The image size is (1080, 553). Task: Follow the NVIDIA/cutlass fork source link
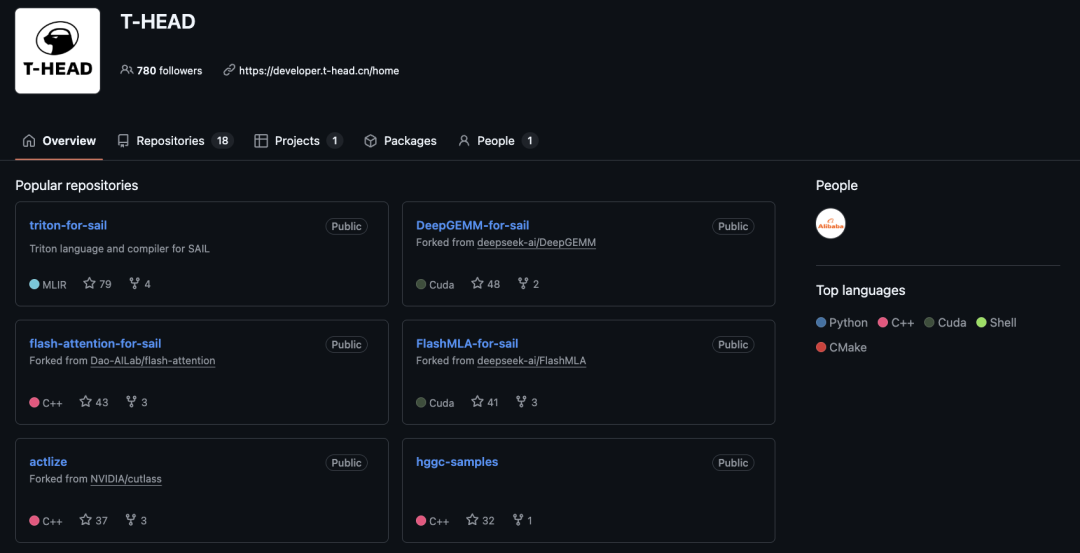click(126, 479)
